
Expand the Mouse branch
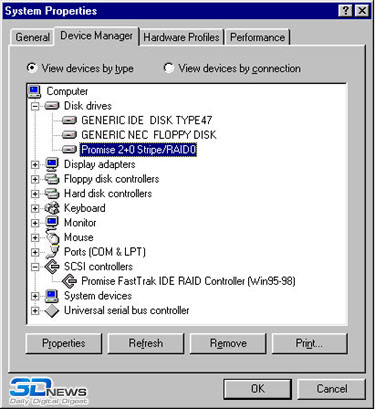coord(35,238)
